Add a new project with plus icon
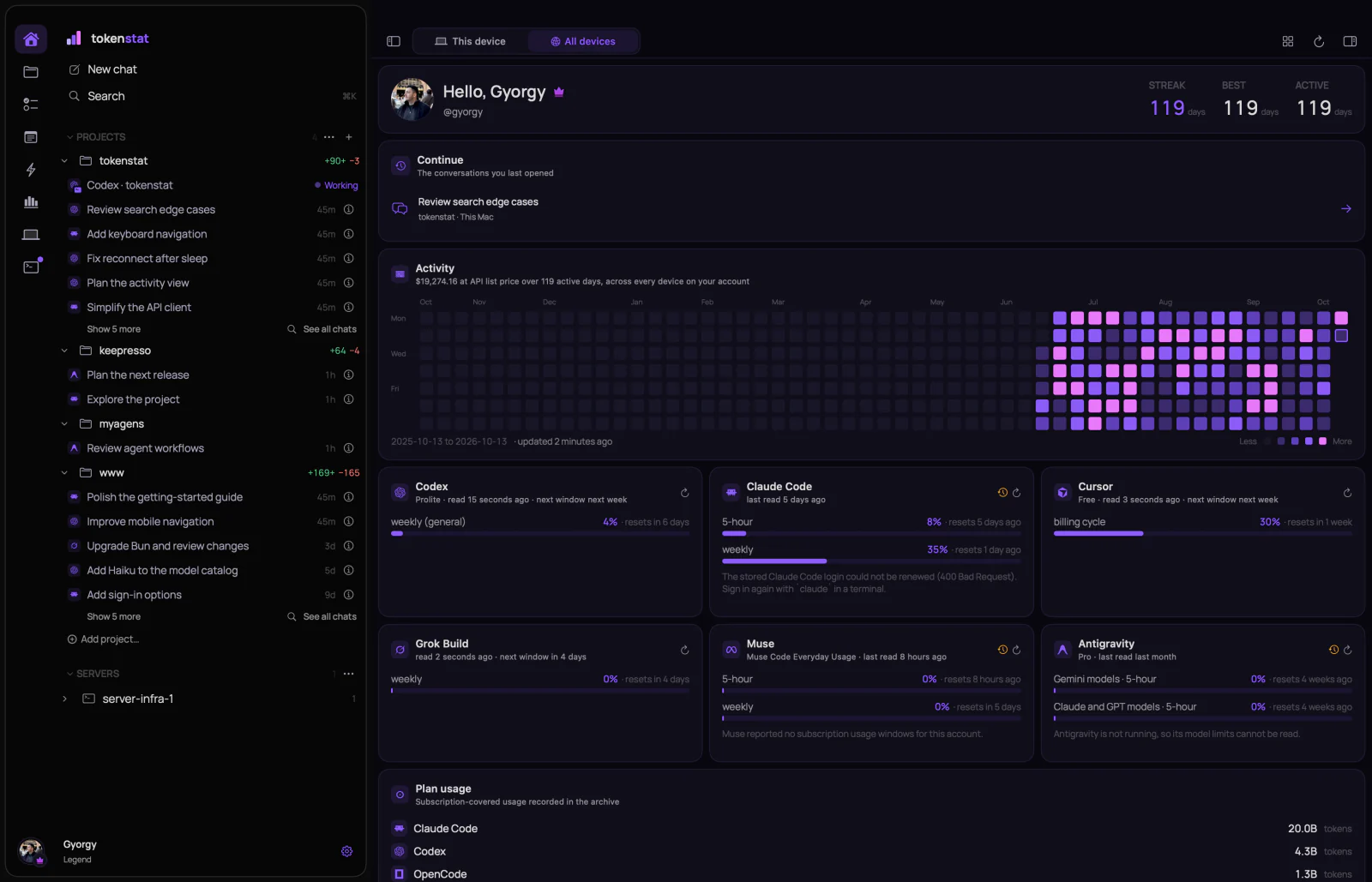 tap(349, 137)
